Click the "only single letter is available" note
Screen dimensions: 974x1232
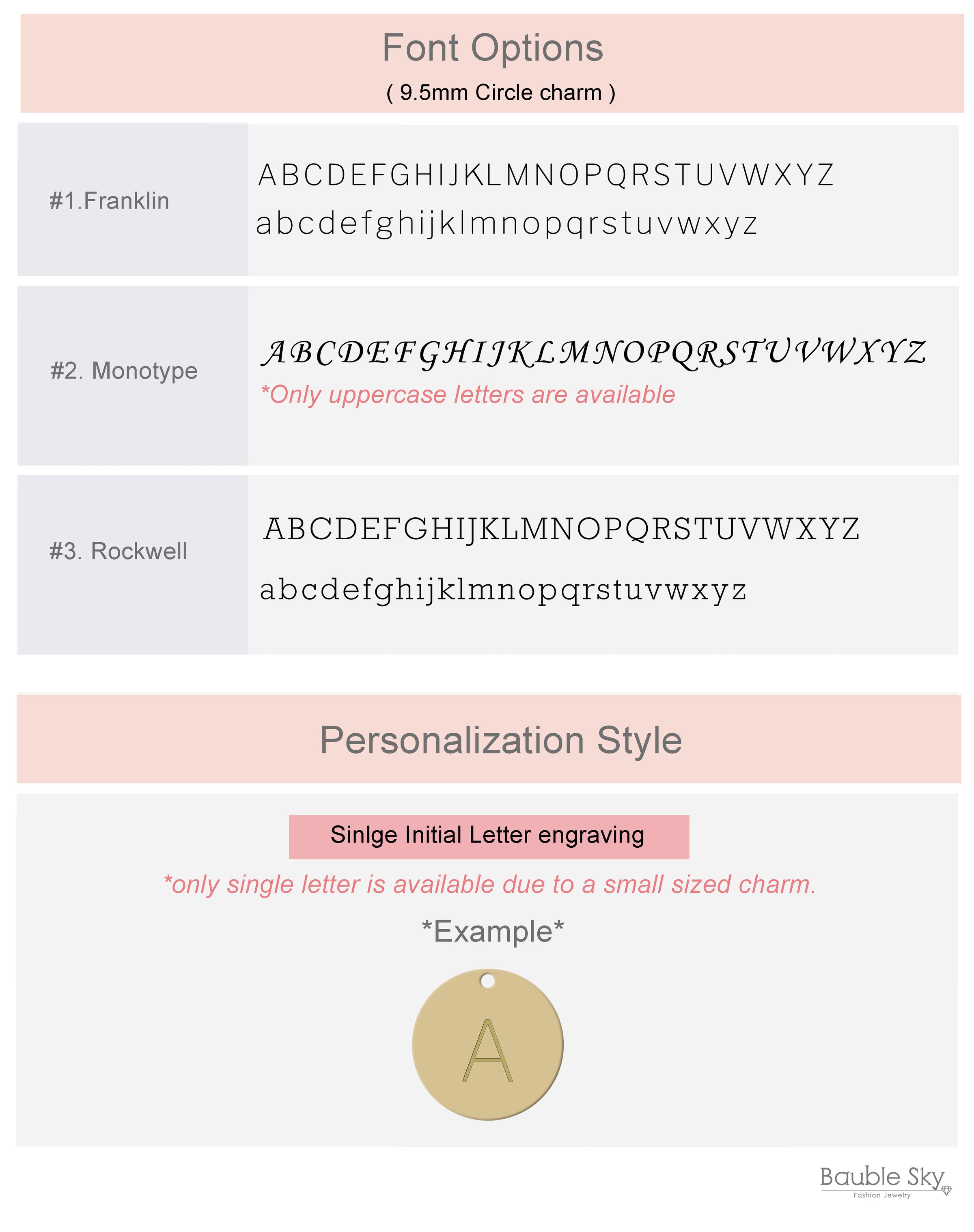[x=489, y=885]
